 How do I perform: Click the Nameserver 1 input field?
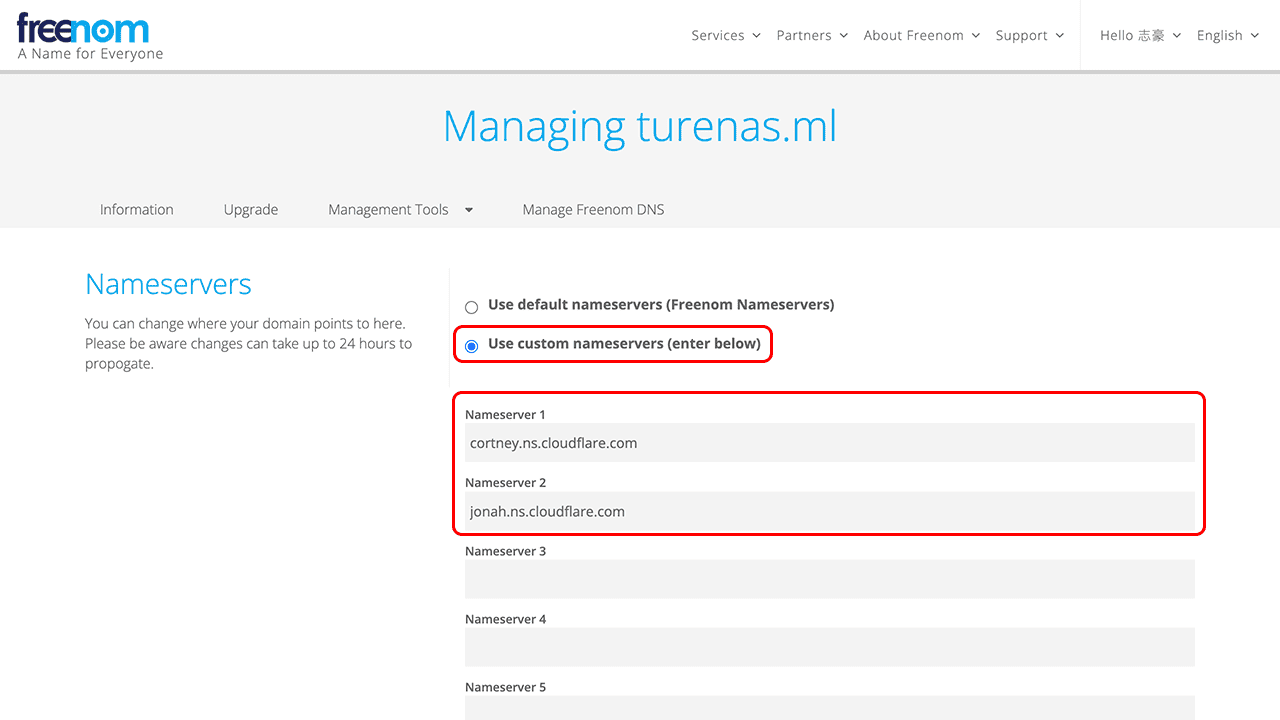point(829,443)
